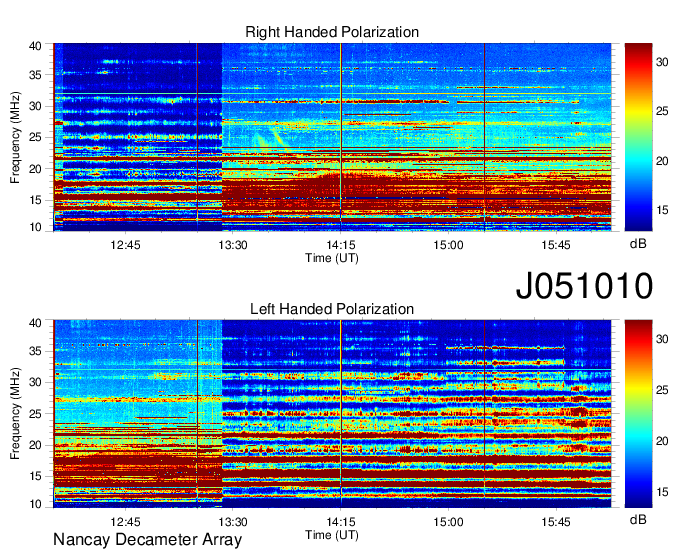
Task: Click the "20" value on upper color bar
Action: [x=662, y=161]
